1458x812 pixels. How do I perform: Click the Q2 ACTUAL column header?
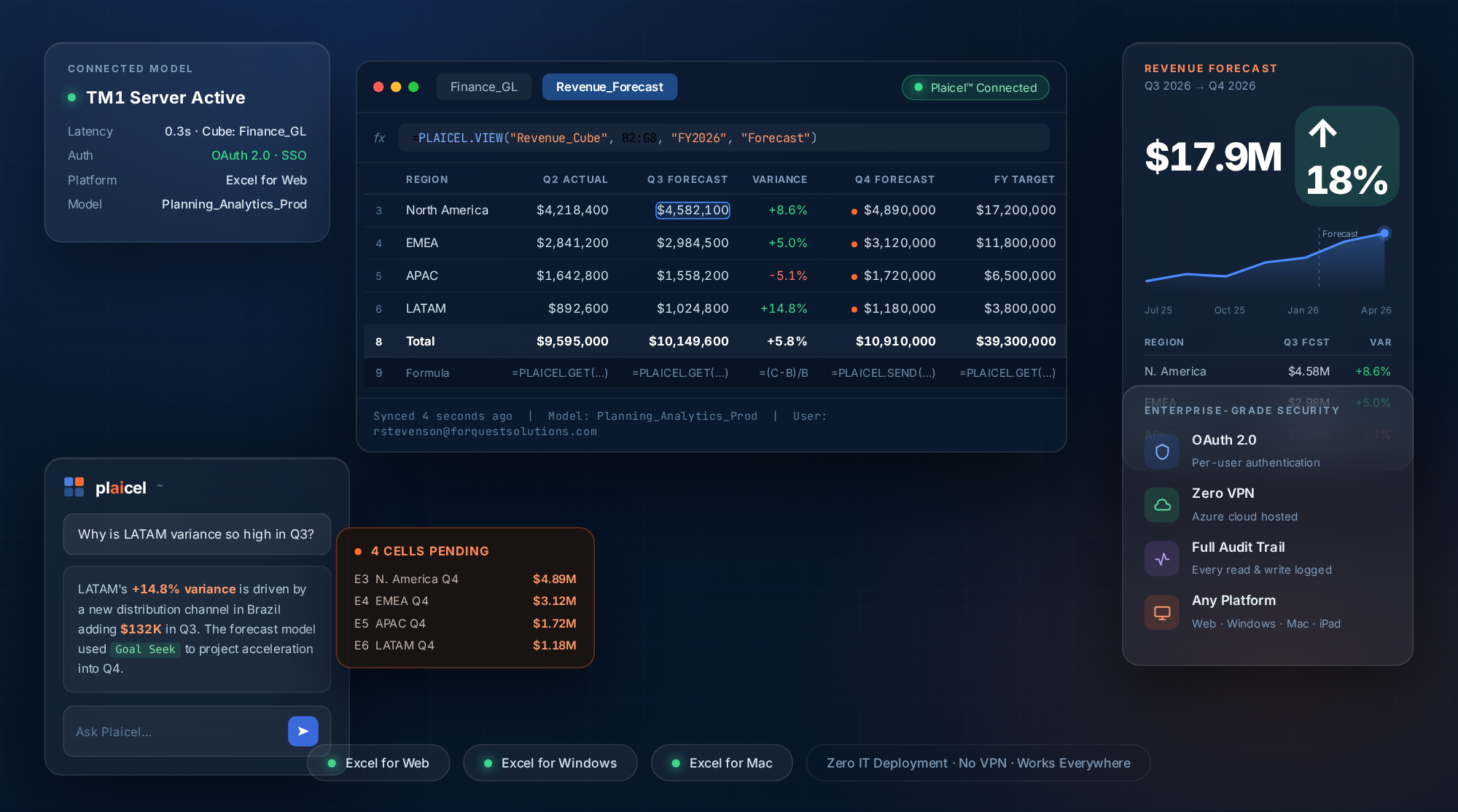click(x=575, y=179)
